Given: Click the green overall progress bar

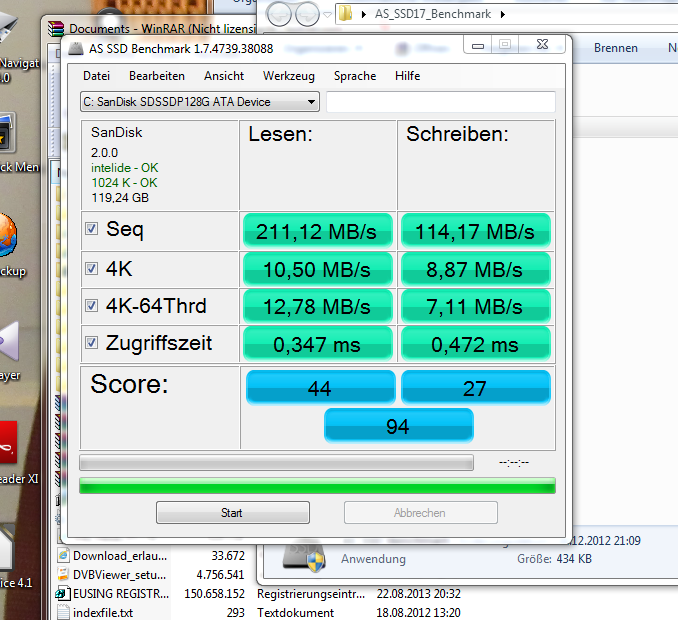Looking at the screenshot, I should click(x=317, y=486).
